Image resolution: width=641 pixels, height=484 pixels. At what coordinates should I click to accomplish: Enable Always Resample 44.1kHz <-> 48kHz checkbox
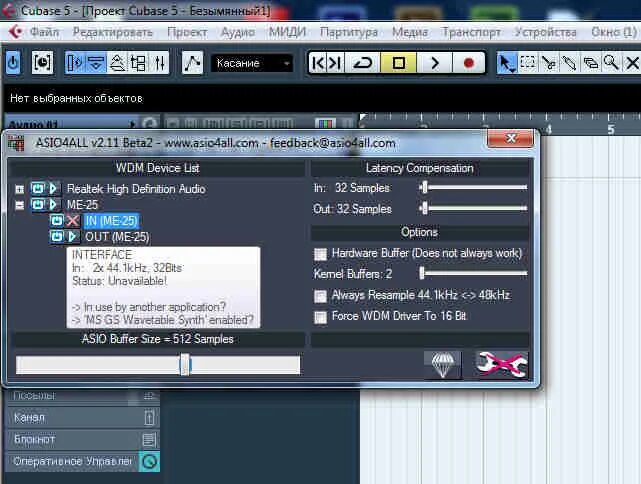click(320, 296)
